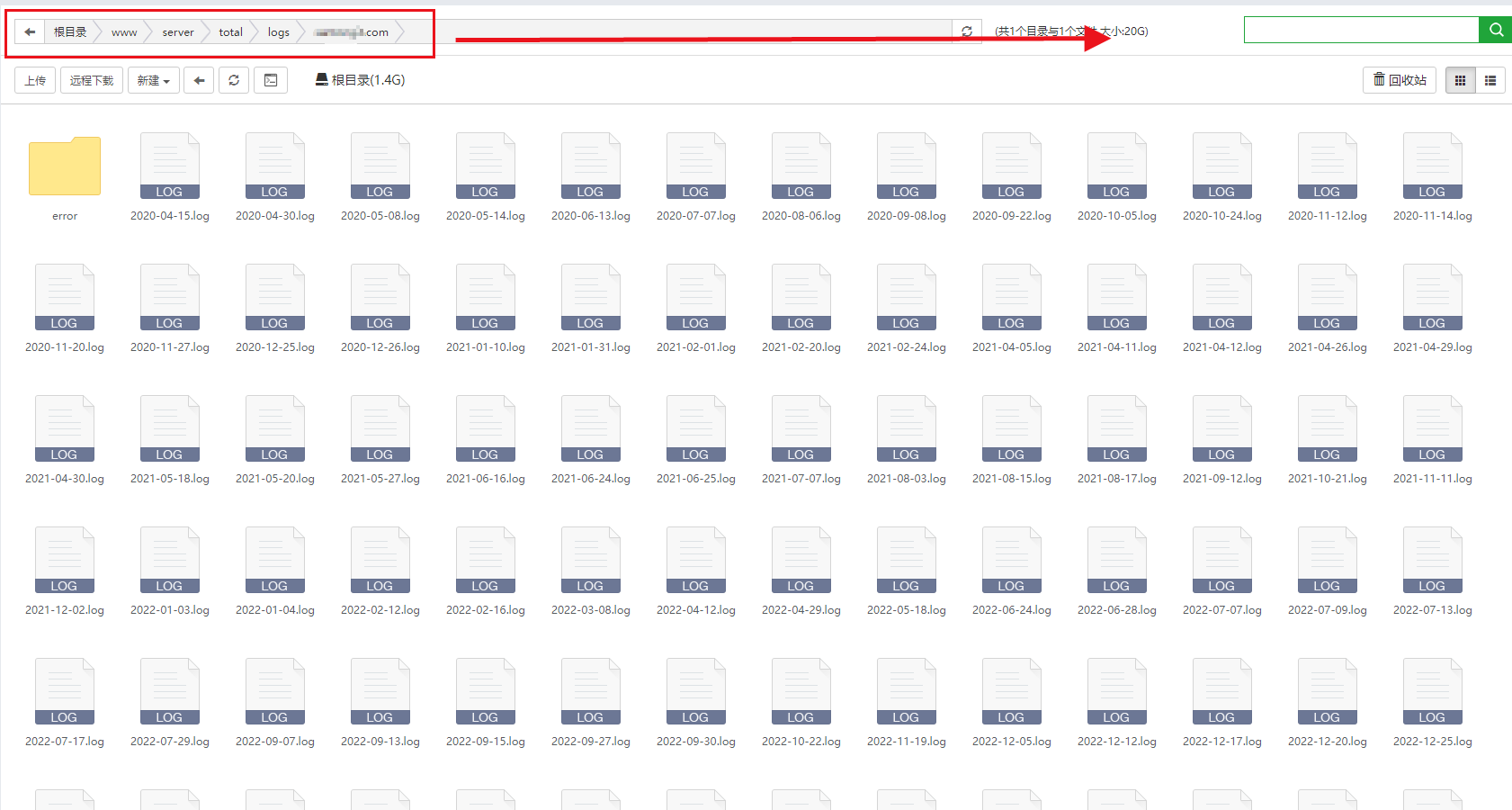Select the 2021-11-11.log file icon
Screen dimensions: 1512x810
[x=1432, y=428]
